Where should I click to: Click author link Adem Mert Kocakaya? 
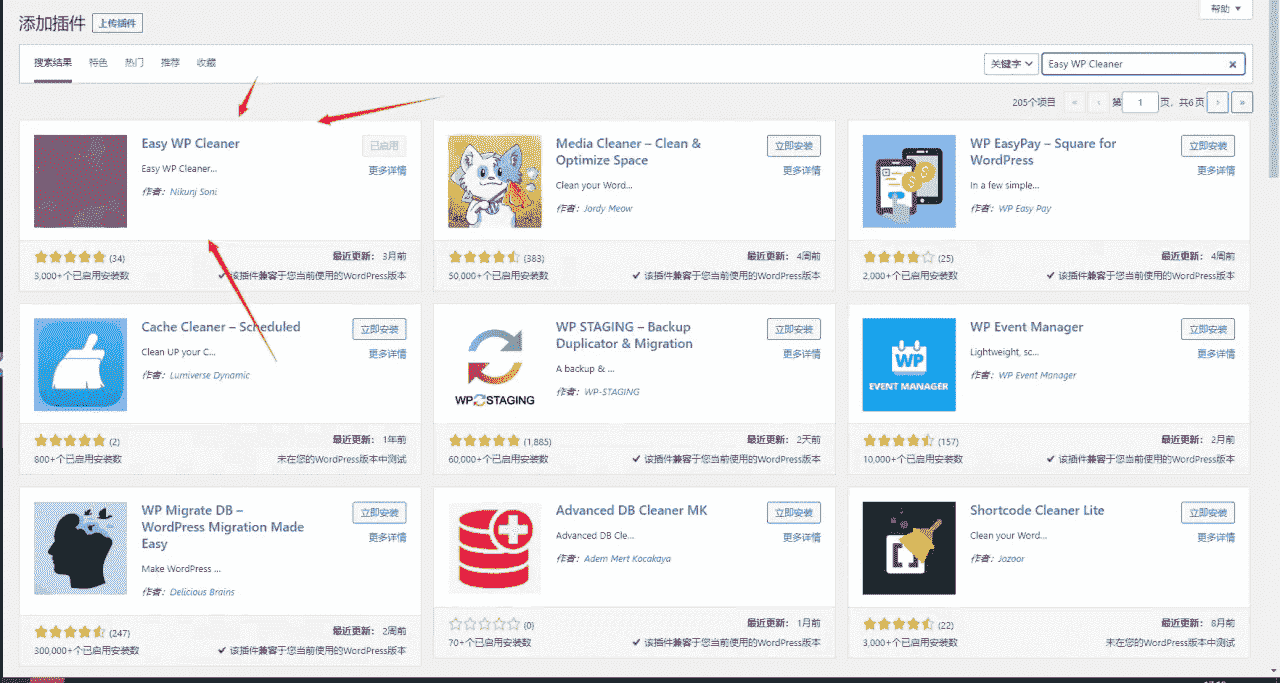(628, 559)
